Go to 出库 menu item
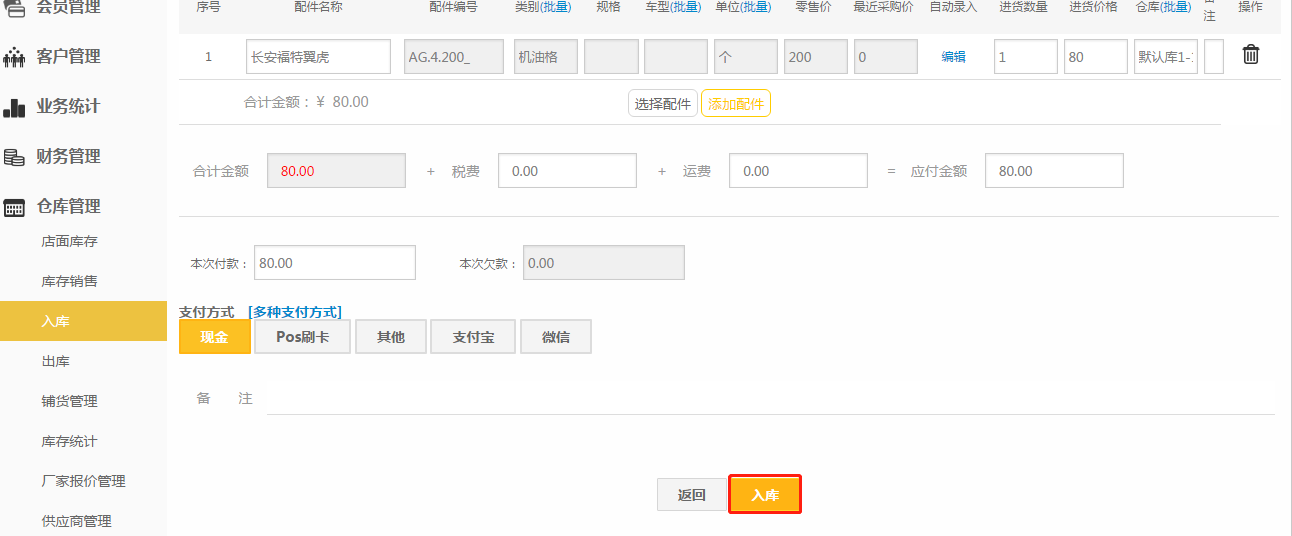The width and height of the screenshot is (1292, 536). point(56,361)
